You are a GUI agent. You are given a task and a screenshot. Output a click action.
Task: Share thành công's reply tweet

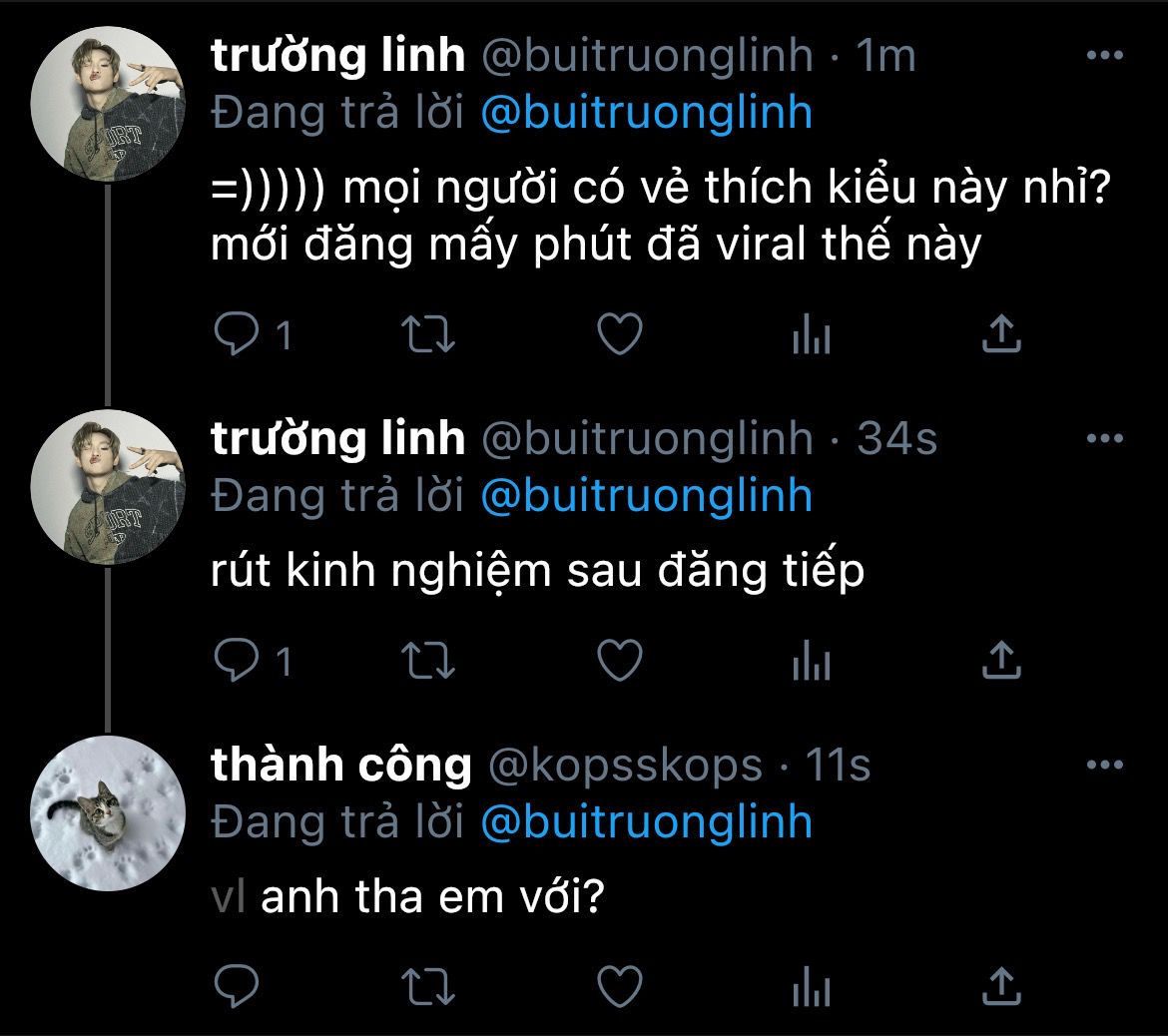pos(1001,986)
